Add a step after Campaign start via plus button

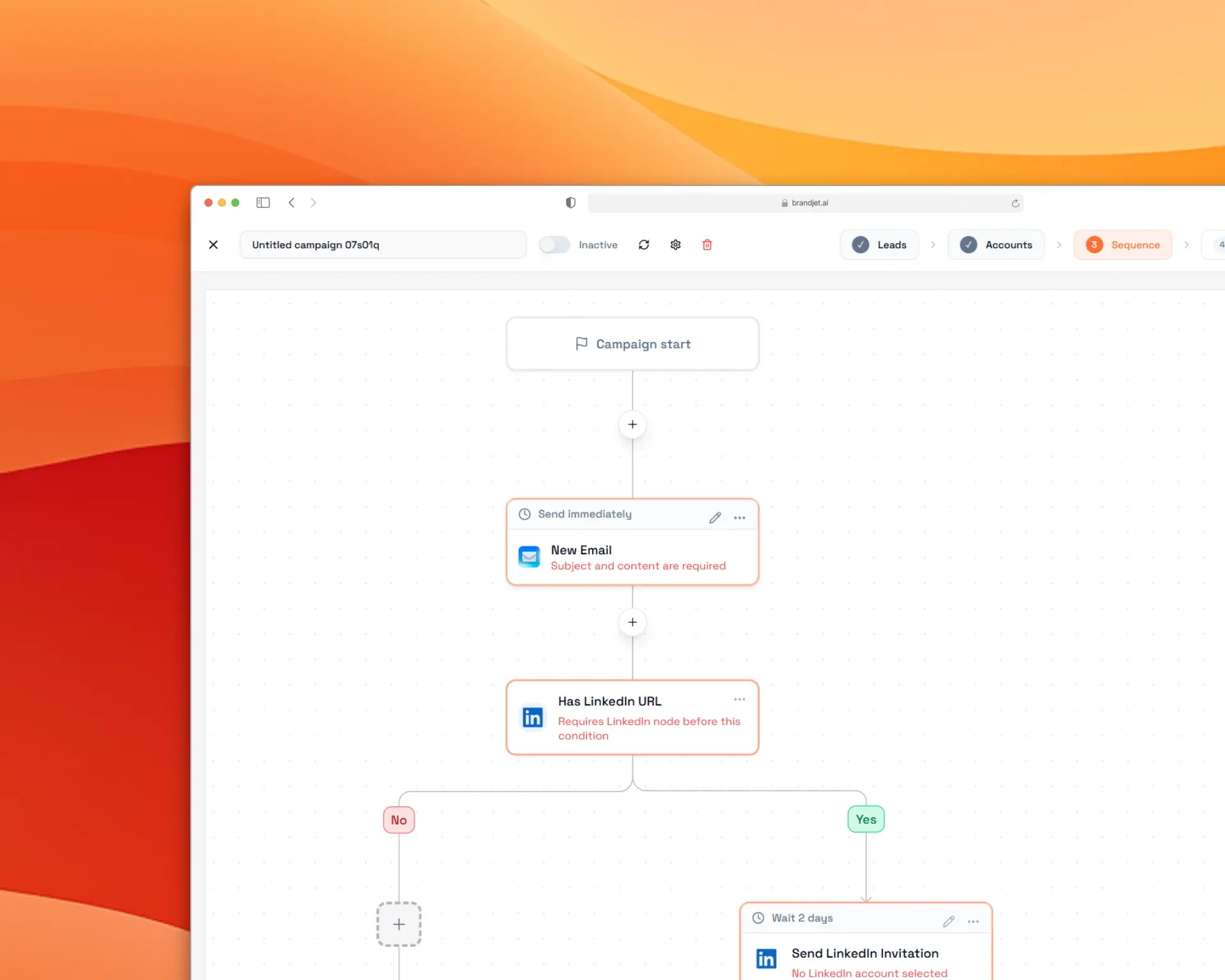[632, 424]
